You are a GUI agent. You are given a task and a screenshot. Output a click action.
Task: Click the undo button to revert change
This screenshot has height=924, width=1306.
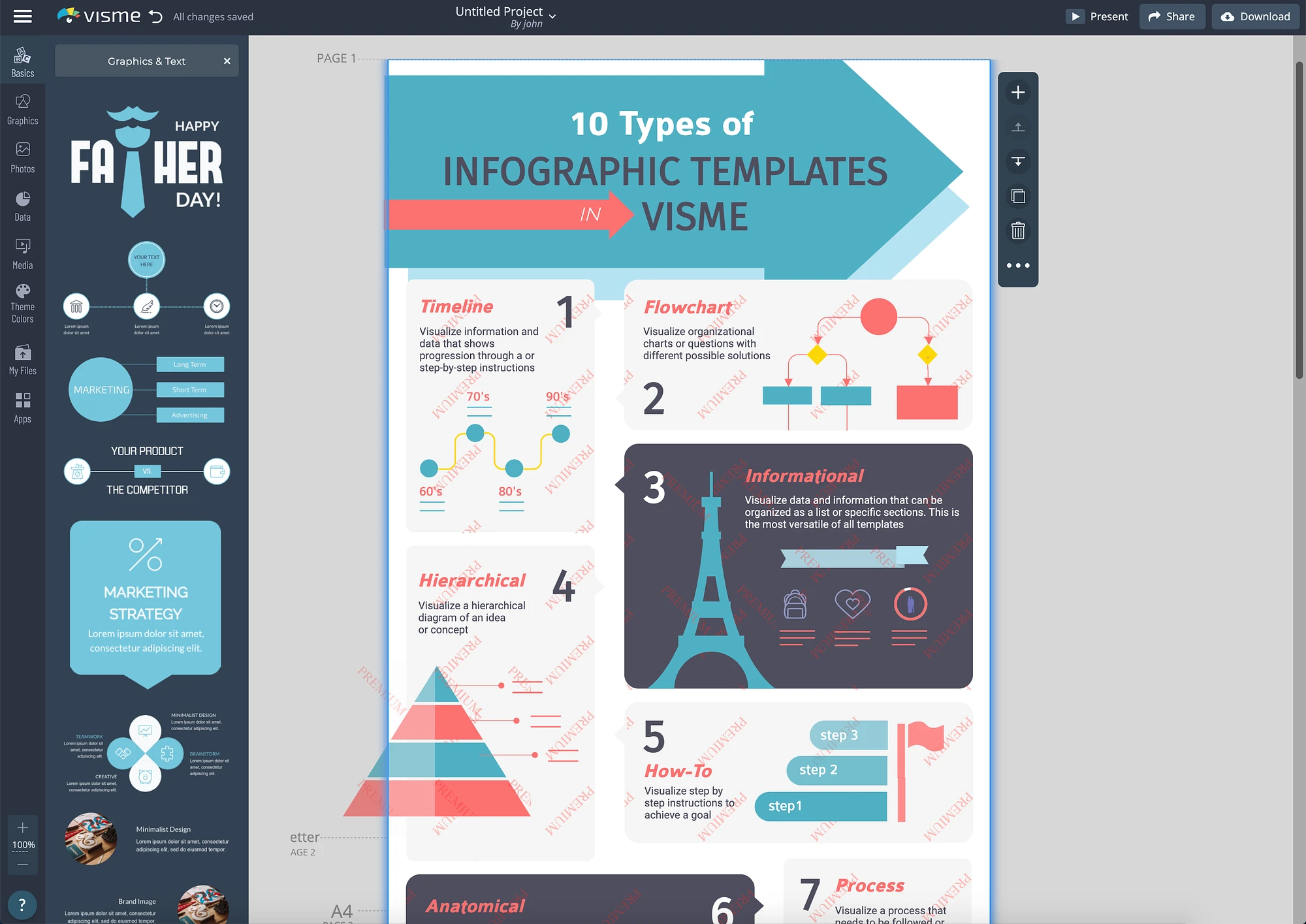(x=155, y=16)
